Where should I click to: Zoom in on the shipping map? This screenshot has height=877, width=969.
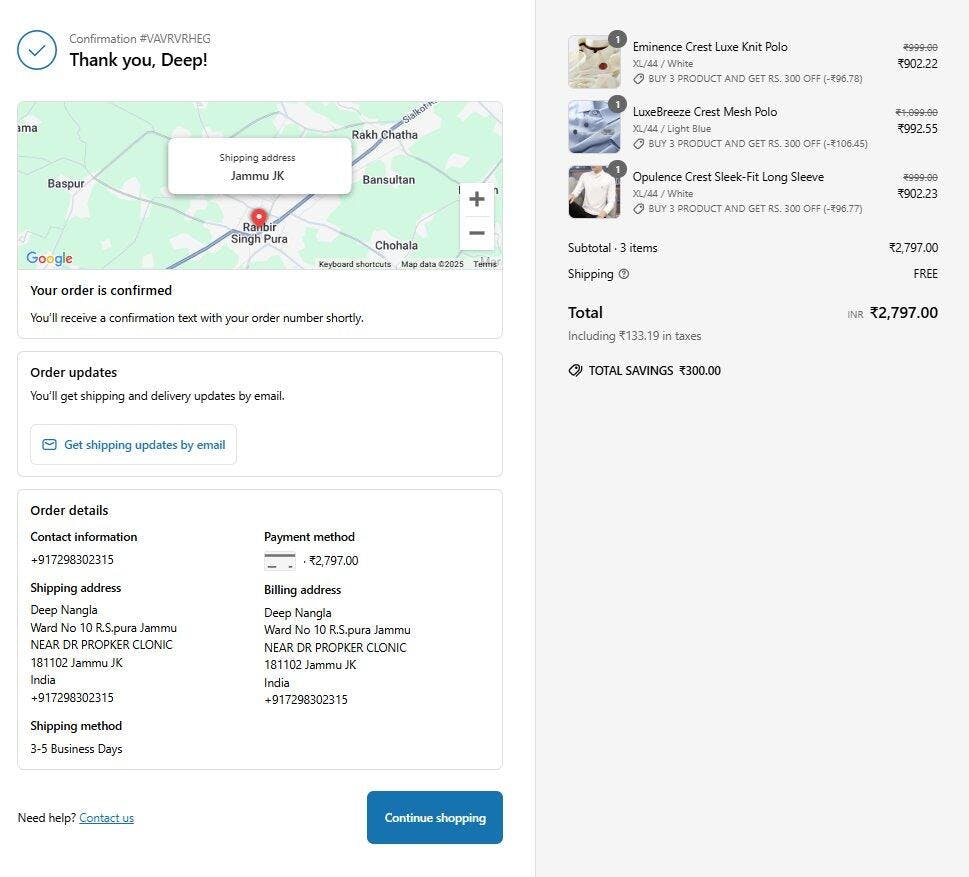tap(476, 199)
